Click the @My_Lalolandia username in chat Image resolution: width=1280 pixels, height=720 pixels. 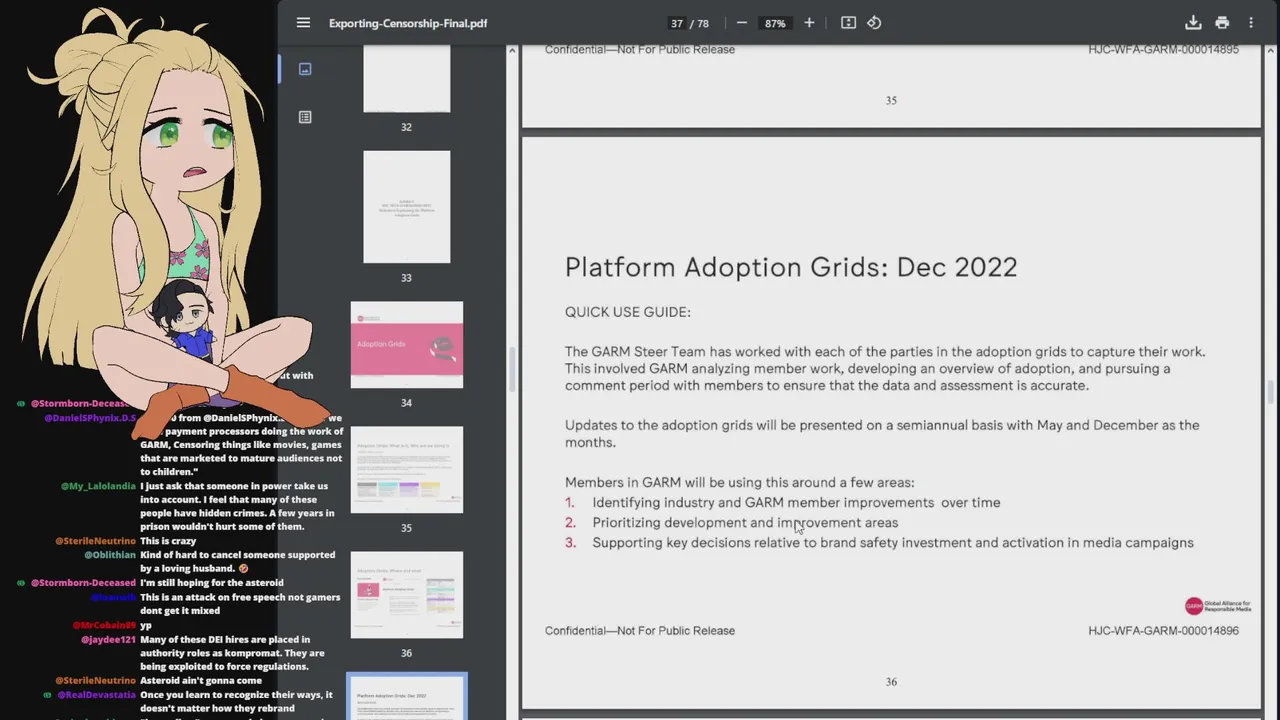(98, 486)
